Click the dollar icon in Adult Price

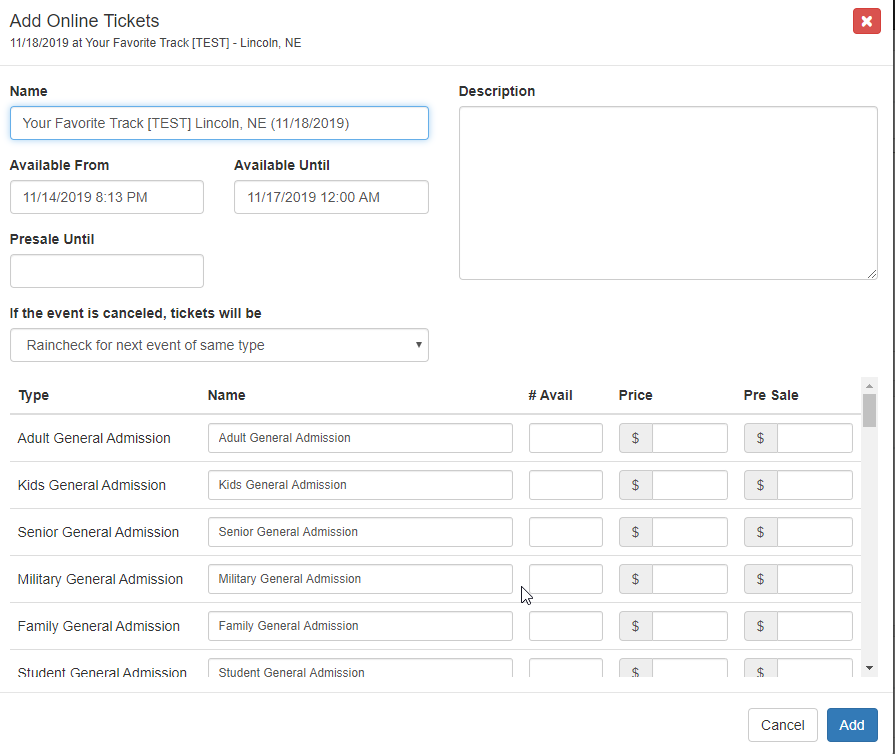(636, 438)
